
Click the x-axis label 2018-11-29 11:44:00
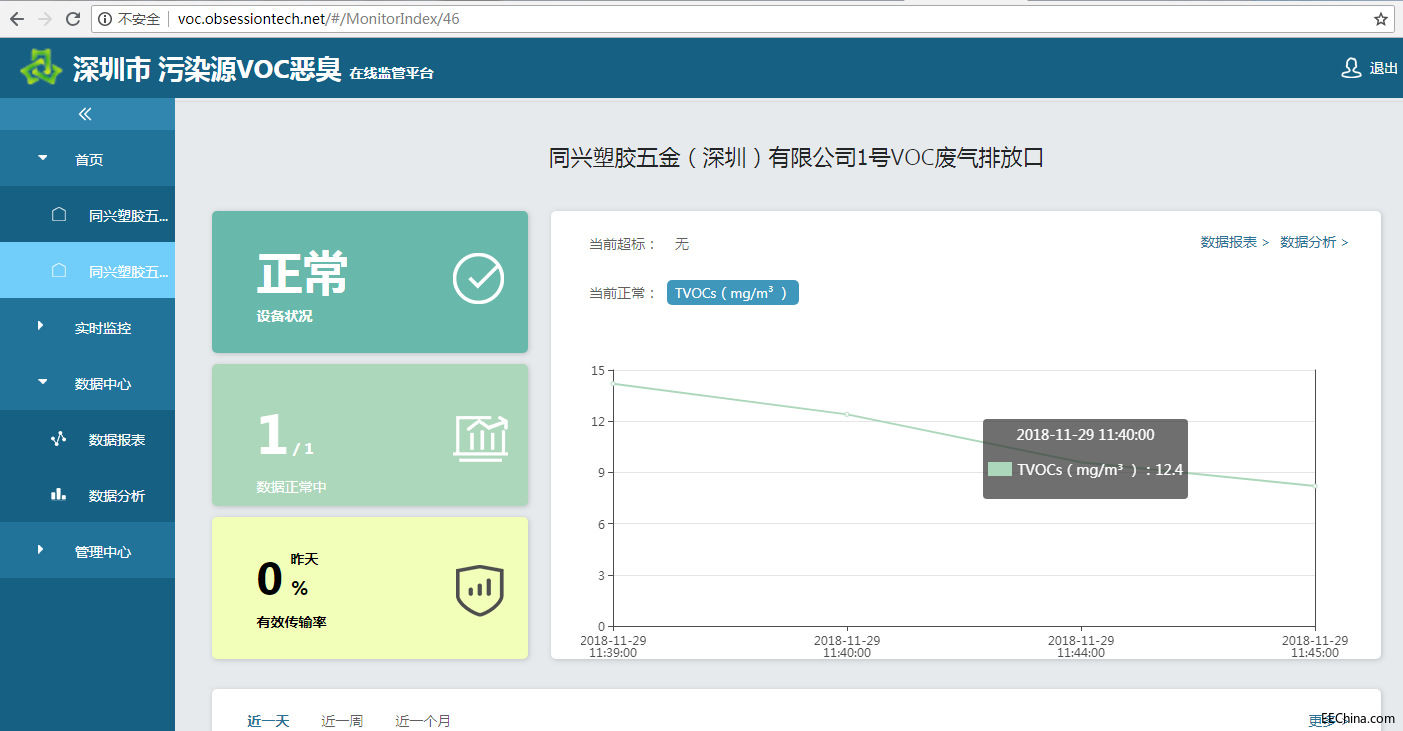1081,646
